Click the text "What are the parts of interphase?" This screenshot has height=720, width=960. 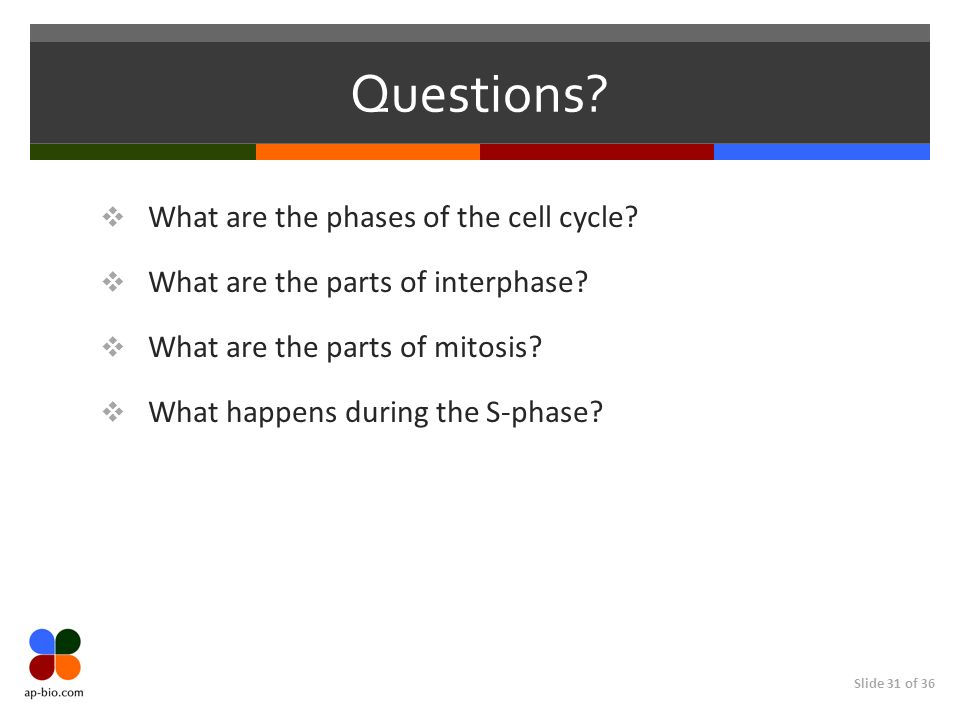point(368,282)
